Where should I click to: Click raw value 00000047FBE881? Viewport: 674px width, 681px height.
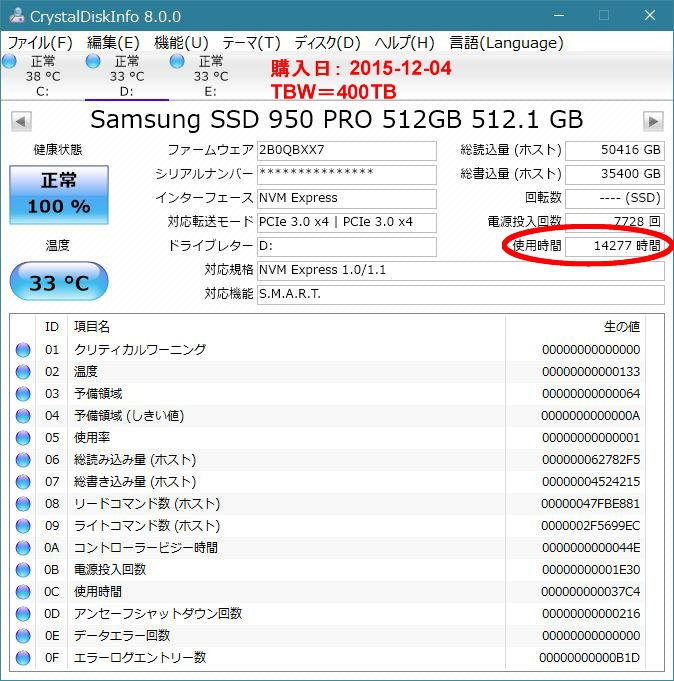click(591, 504)
